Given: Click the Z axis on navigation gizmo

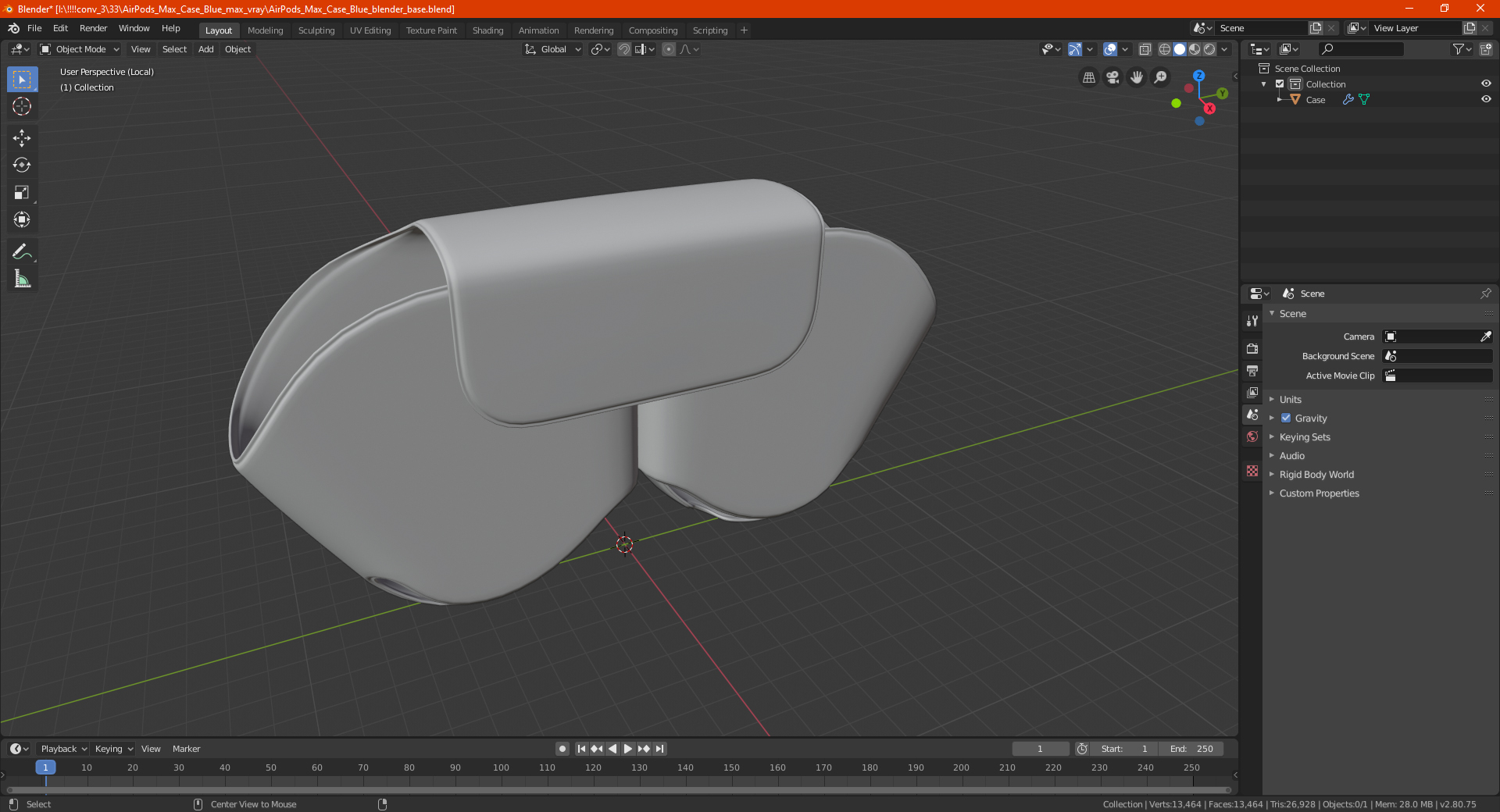Looking at the screenshot, I should click(1198, 76).
